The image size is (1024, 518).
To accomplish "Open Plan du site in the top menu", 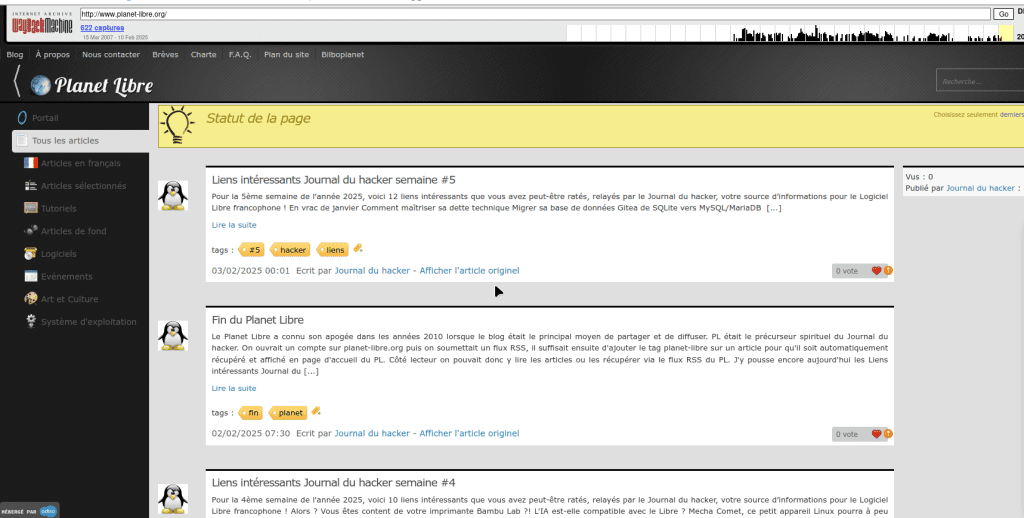I will click(x=287, y=55).
